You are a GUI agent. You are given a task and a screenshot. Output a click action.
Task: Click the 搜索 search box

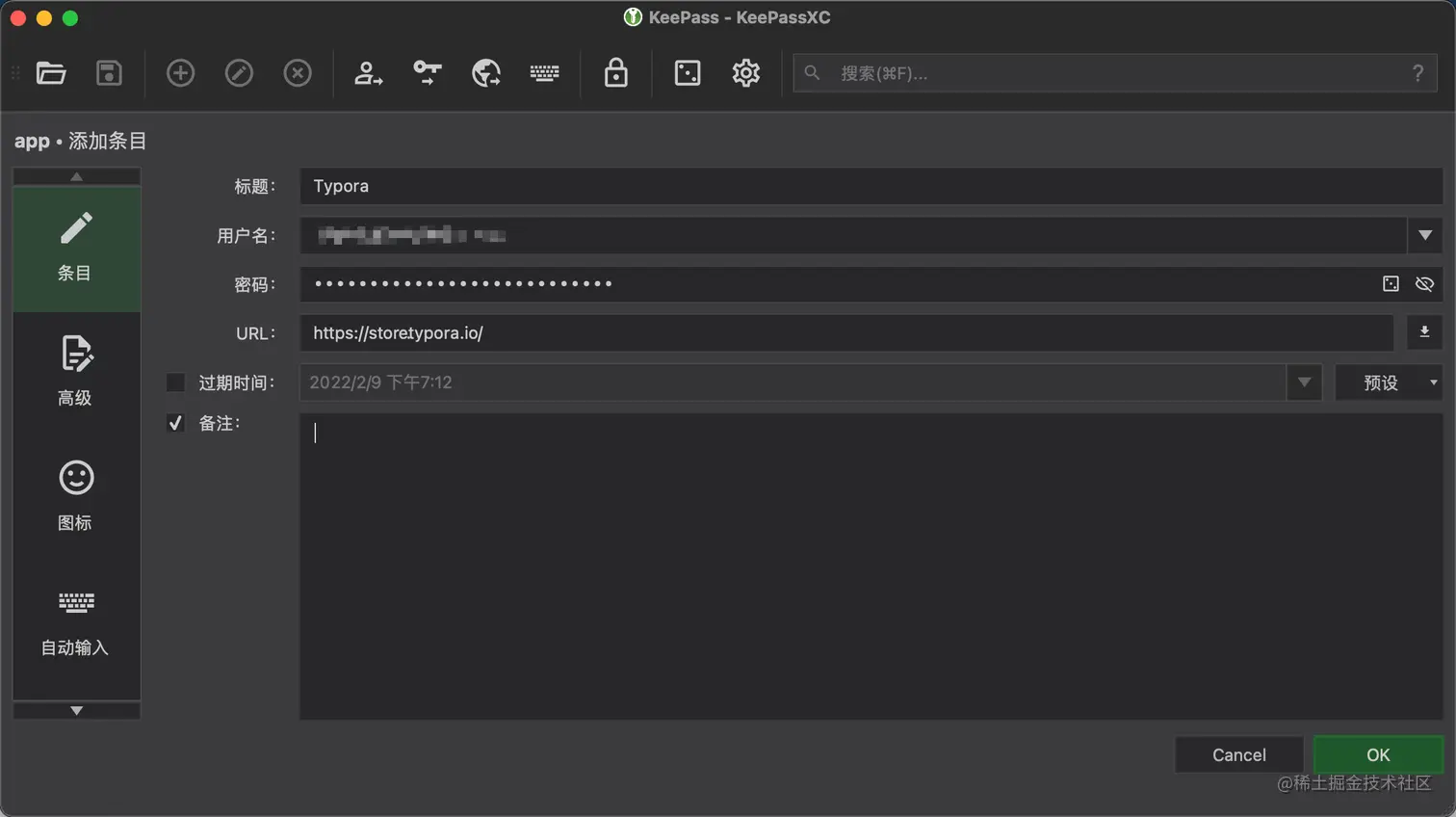click(1115, 73)
